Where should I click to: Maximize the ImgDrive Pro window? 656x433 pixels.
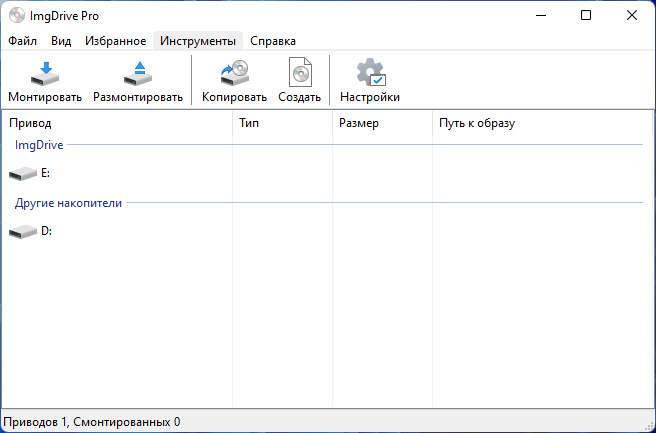[586, 15]
